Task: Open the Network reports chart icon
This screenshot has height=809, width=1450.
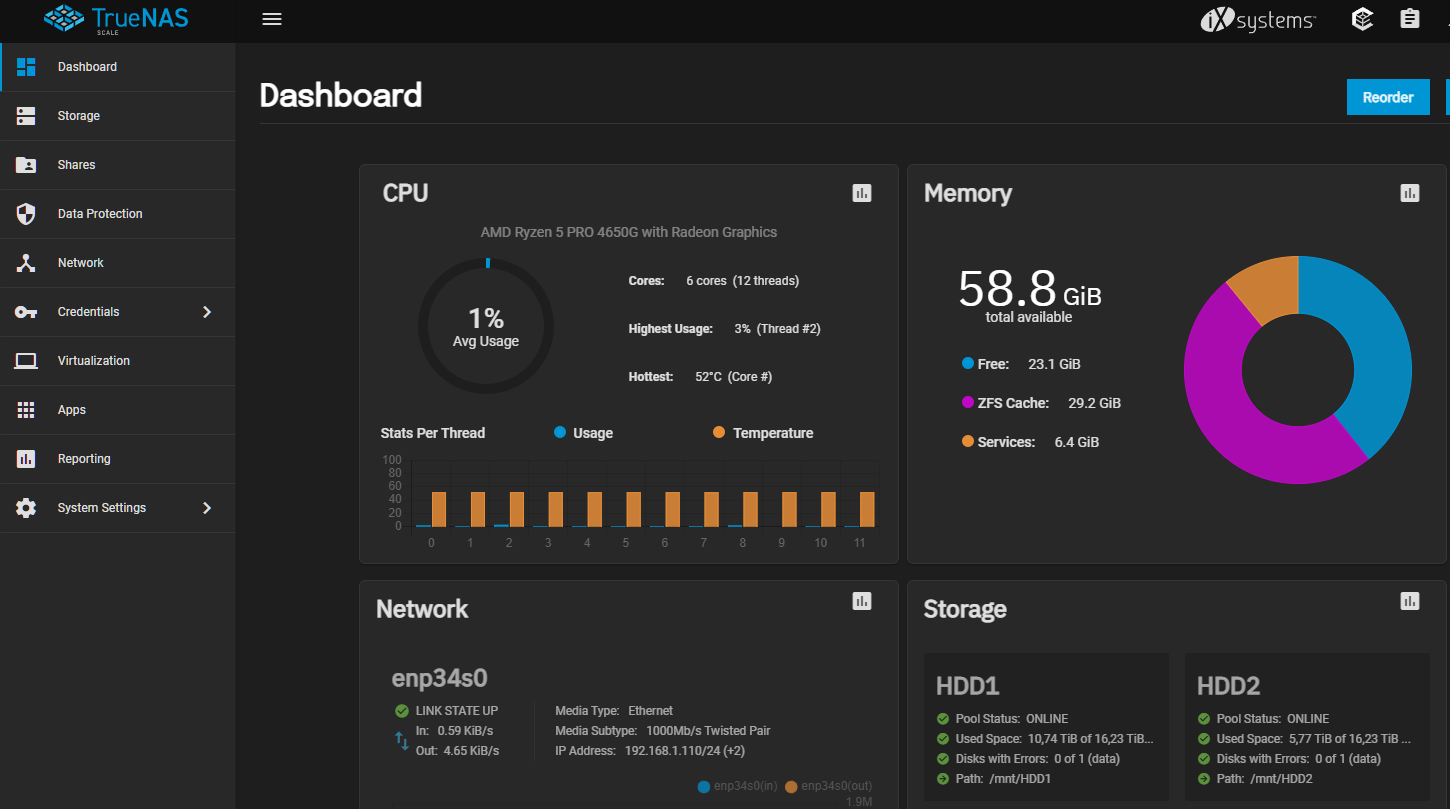Action: pos(862,601)
